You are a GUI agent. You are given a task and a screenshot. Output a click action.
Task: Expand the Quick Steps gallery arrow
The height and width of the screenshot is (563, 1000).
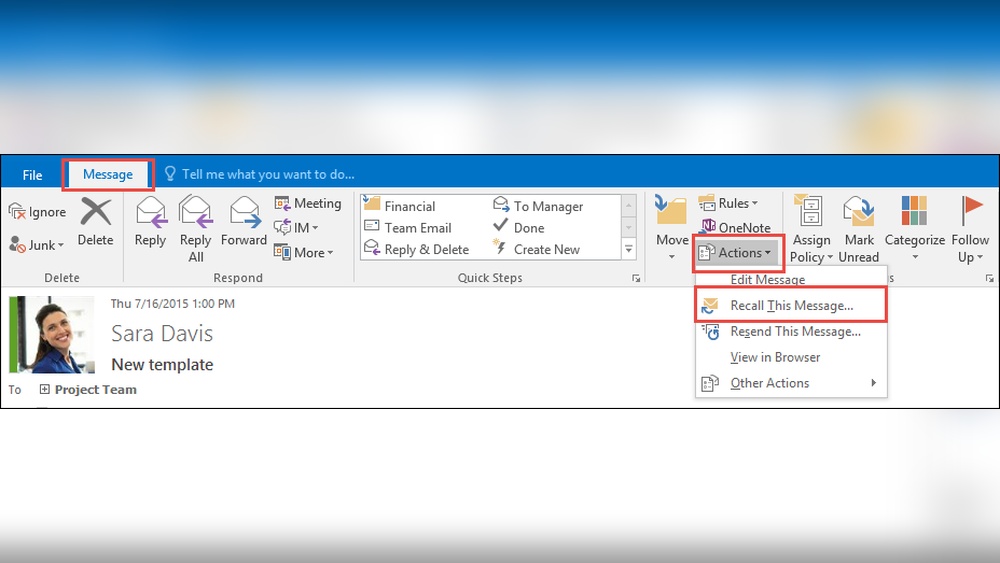click(629, 249)
